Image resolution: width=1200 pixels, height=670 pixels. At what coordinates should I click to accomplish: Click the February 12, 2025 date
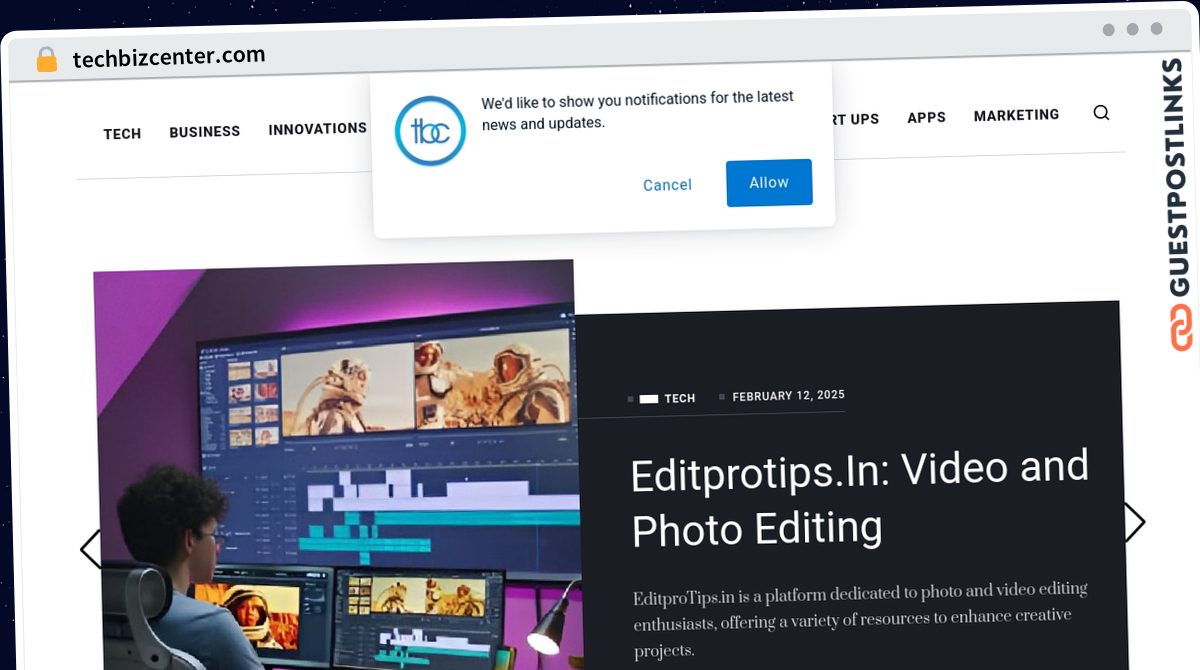(789, 396)
